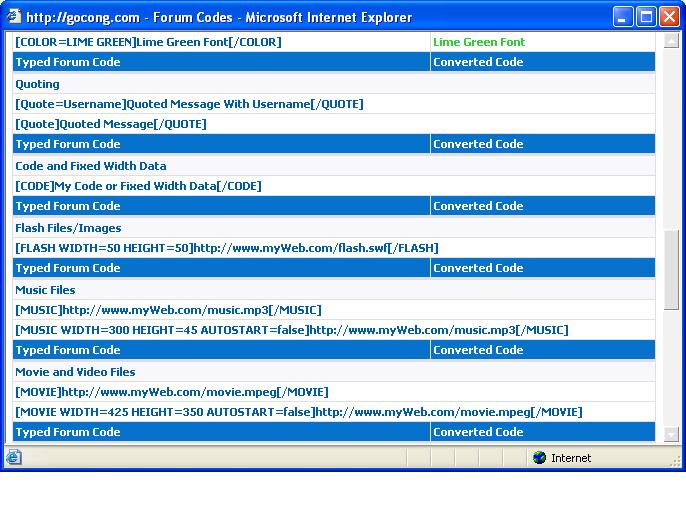Viewport: 686px width, 512px height.
Task: Select the MUSIC WIDTH=300 code line
Action: tap(291, 330)
